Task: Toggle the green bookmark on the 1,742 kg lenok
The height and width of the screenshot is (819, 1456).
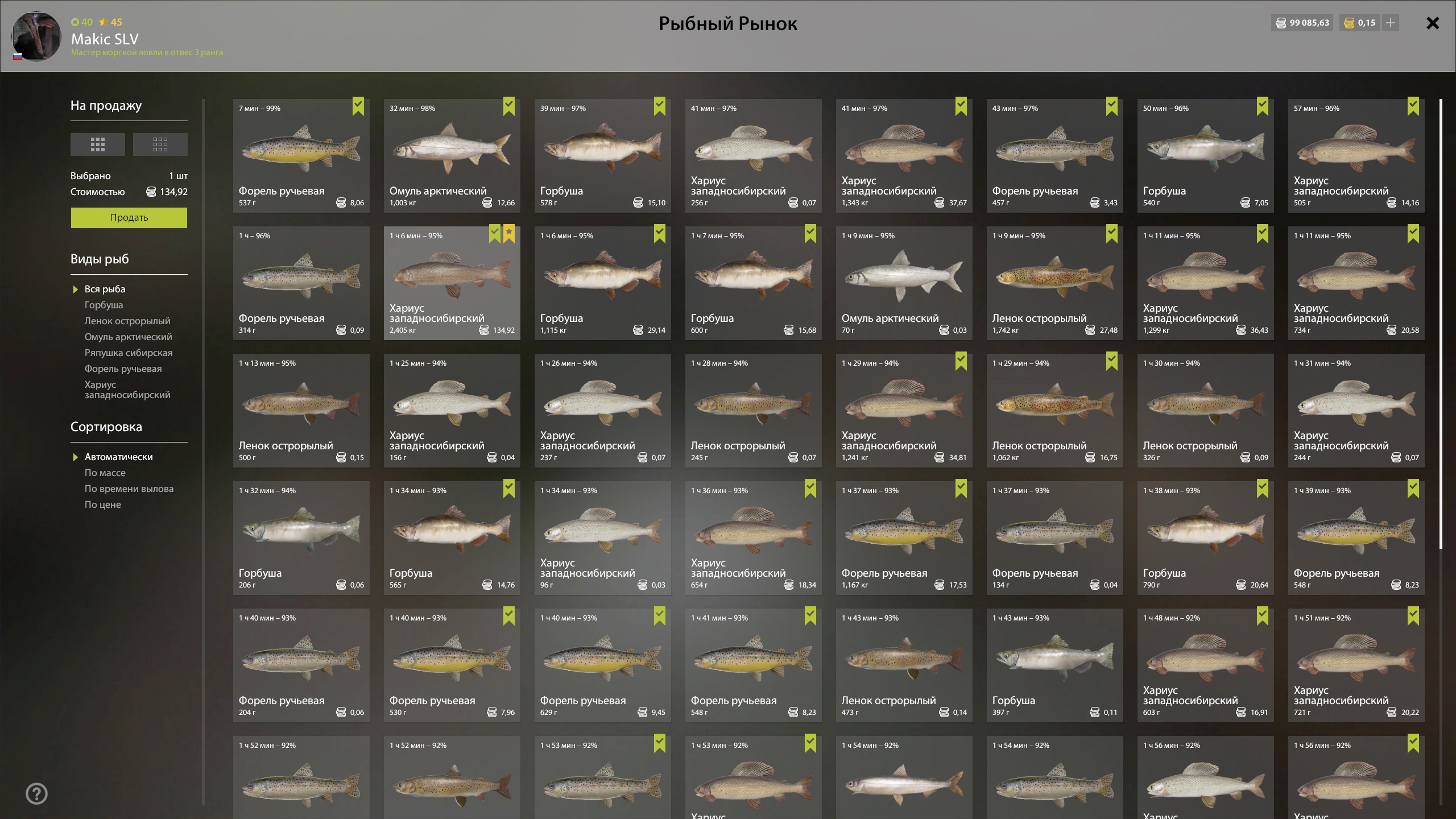Action: (x=1112, y=234)
